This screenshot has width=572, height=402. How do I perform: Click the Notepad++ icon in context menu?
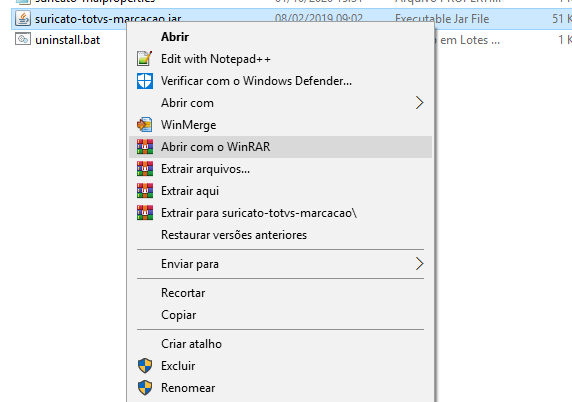pos(144,59)
